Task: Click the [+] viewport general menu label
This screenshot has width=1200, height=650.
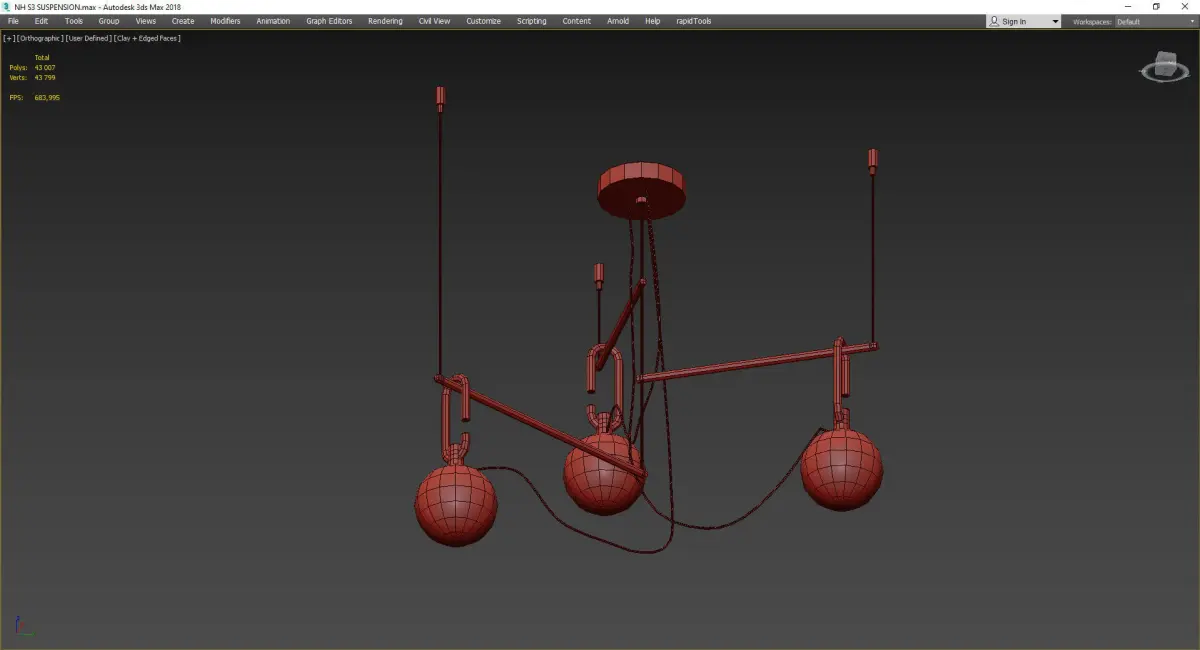Action: point(9,38)
